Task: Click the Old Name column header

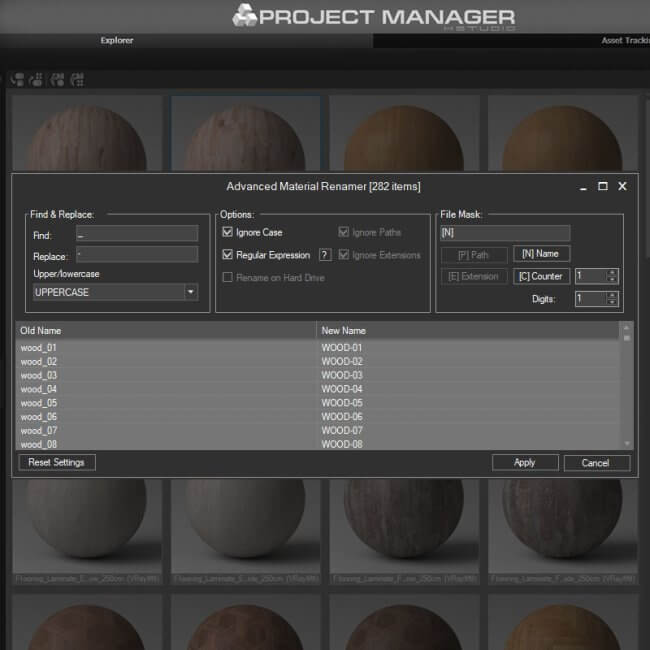Action: [166, 330]
